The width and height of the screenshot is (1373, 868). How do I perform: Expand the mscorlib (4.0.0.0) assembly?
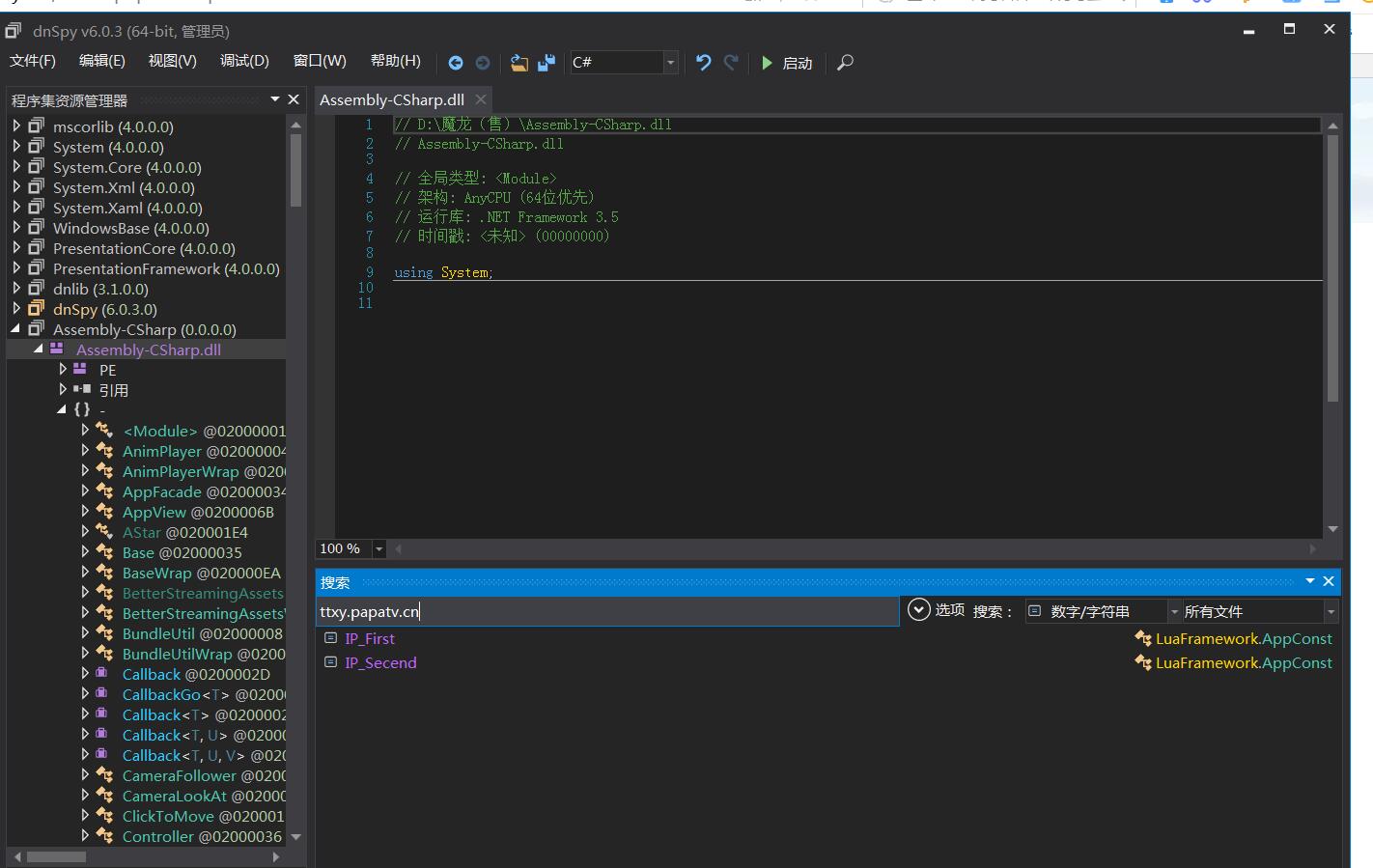16,126
